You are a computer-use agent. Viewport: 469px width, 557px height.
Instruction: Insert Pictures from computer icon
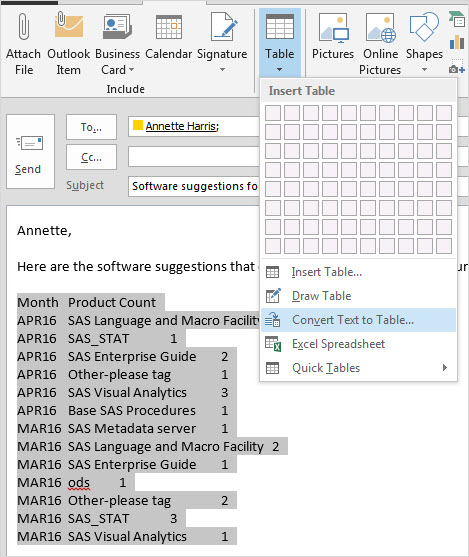(x=333, y=28)
